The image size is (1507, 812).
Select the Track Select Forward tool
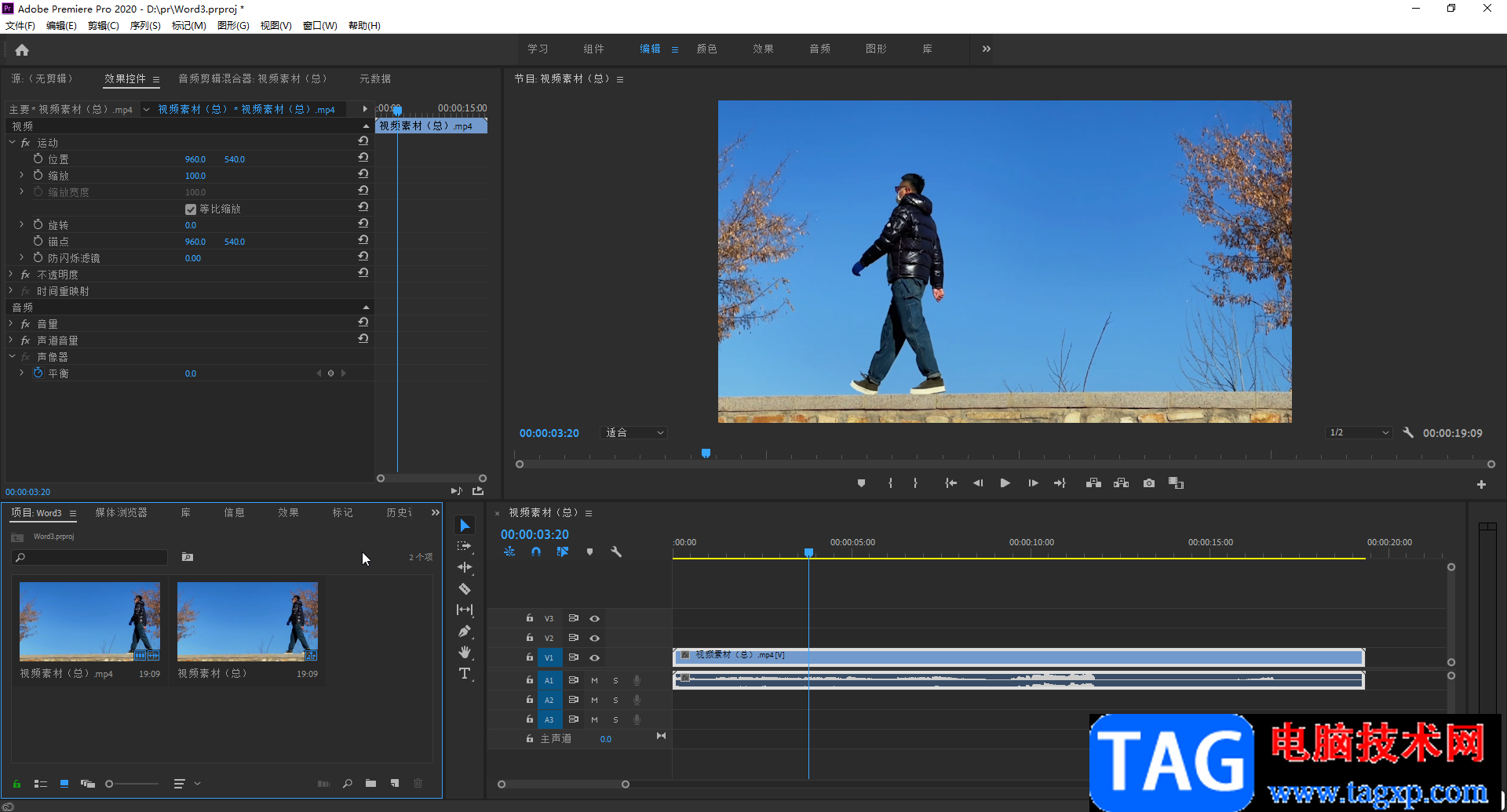tap(465, 546)
